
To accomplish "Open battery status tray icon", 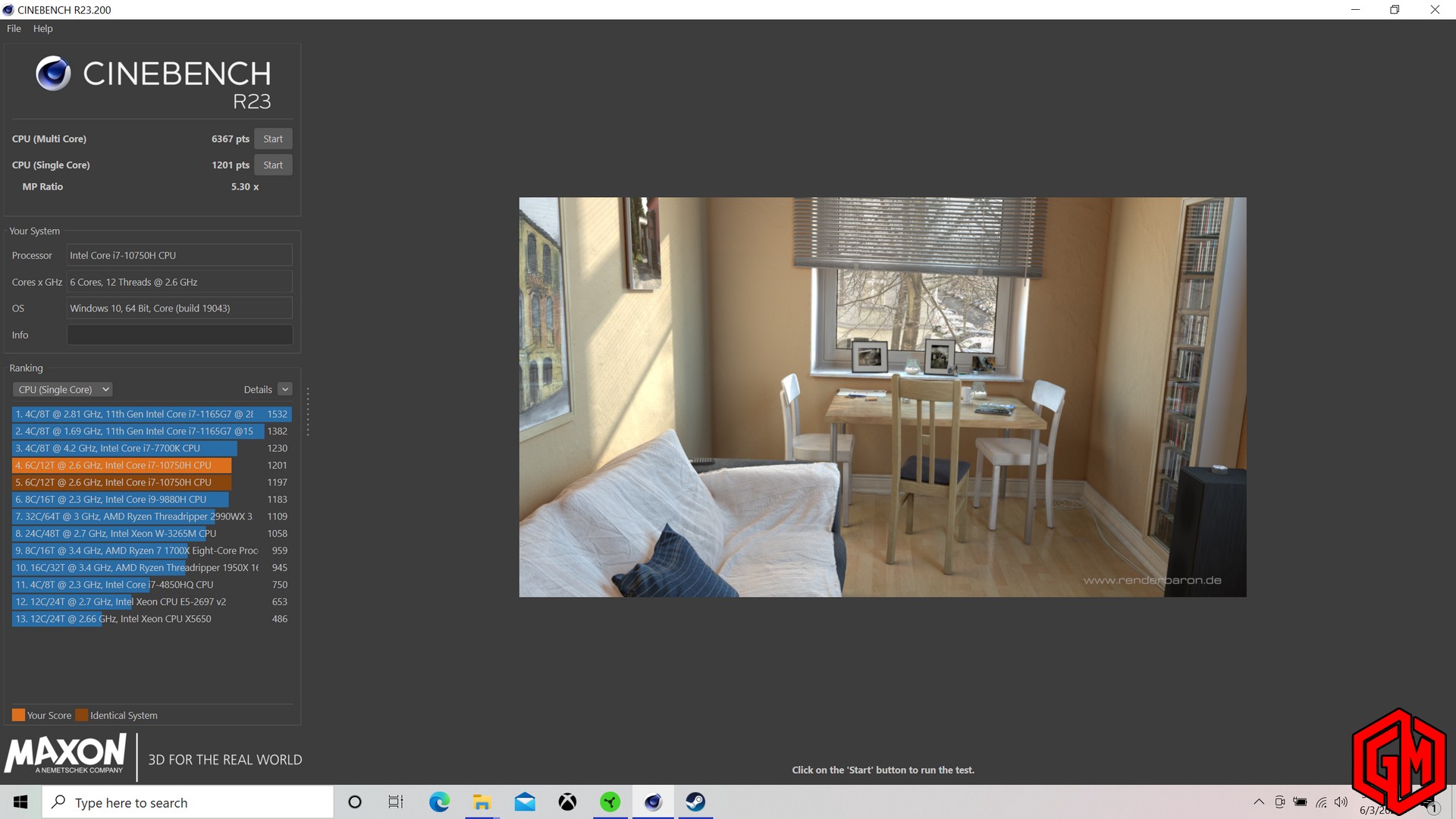I will [x=1300, y=802].
